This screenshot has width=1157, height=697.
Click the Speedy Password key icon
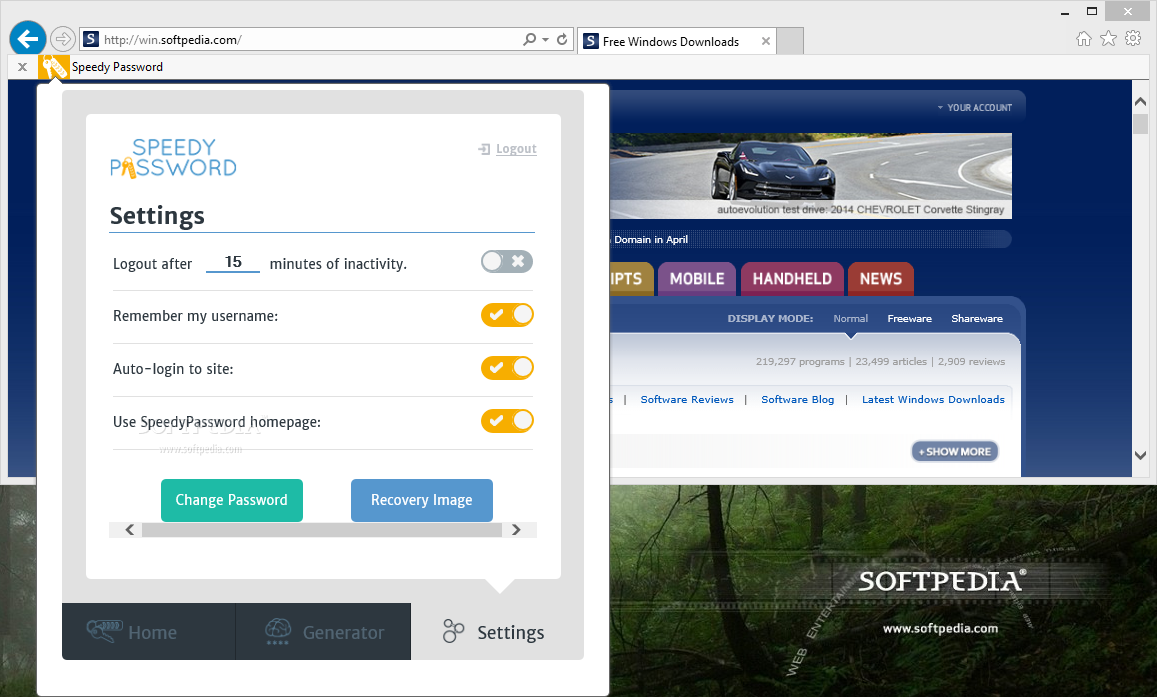53,67
